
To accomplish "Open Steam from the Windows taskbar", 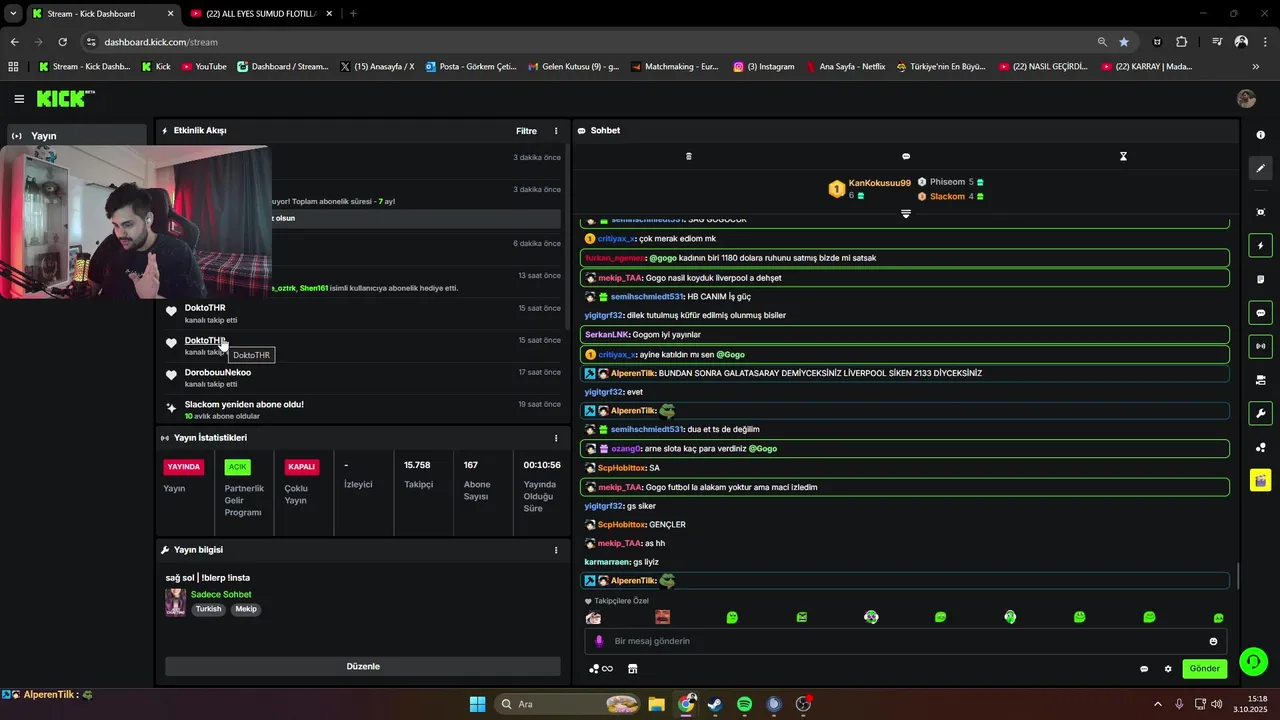I will [715, 704].
